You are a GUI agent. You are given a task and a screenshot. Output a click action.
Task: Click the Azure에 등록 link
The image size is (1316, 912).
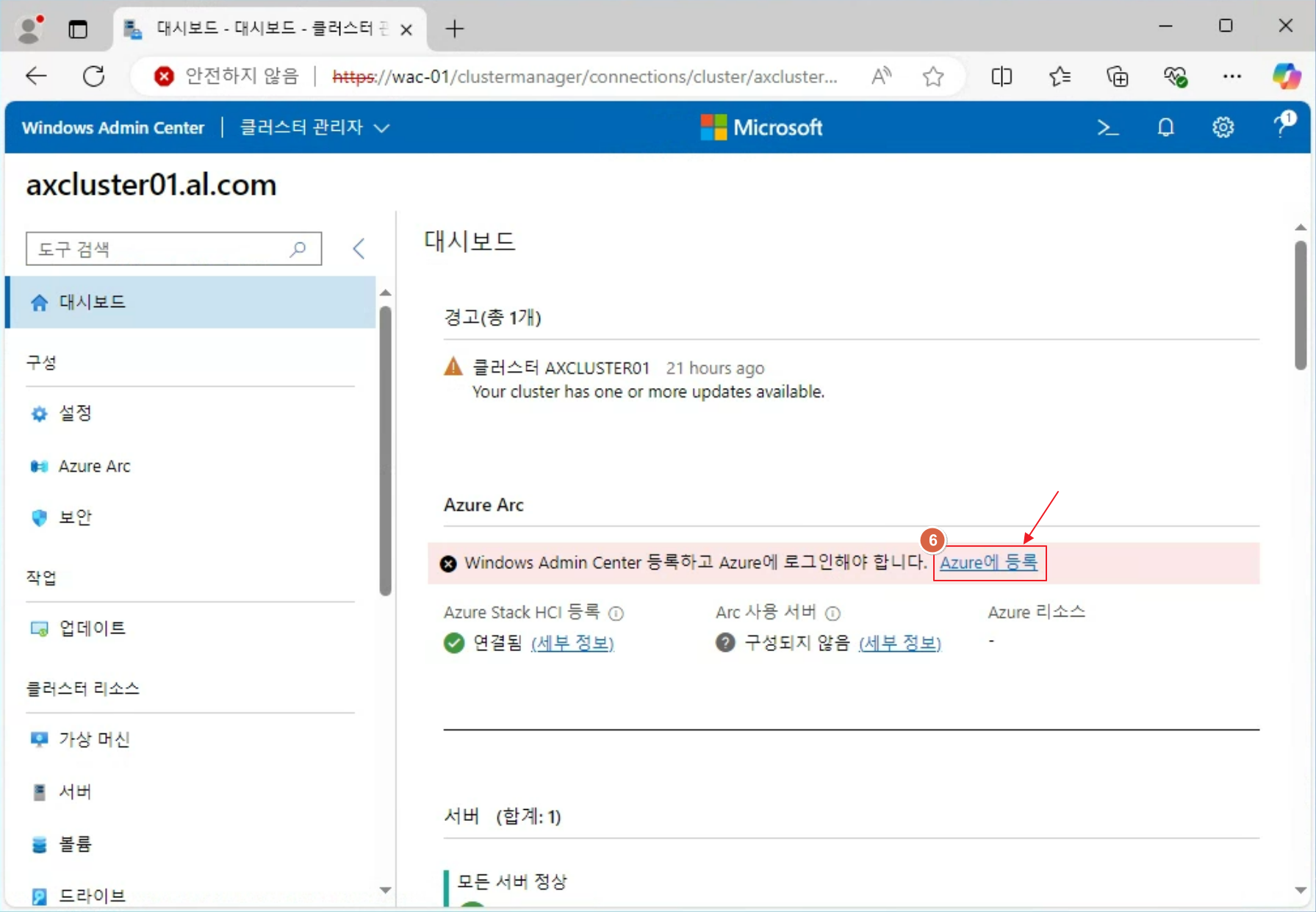(988, 563)
